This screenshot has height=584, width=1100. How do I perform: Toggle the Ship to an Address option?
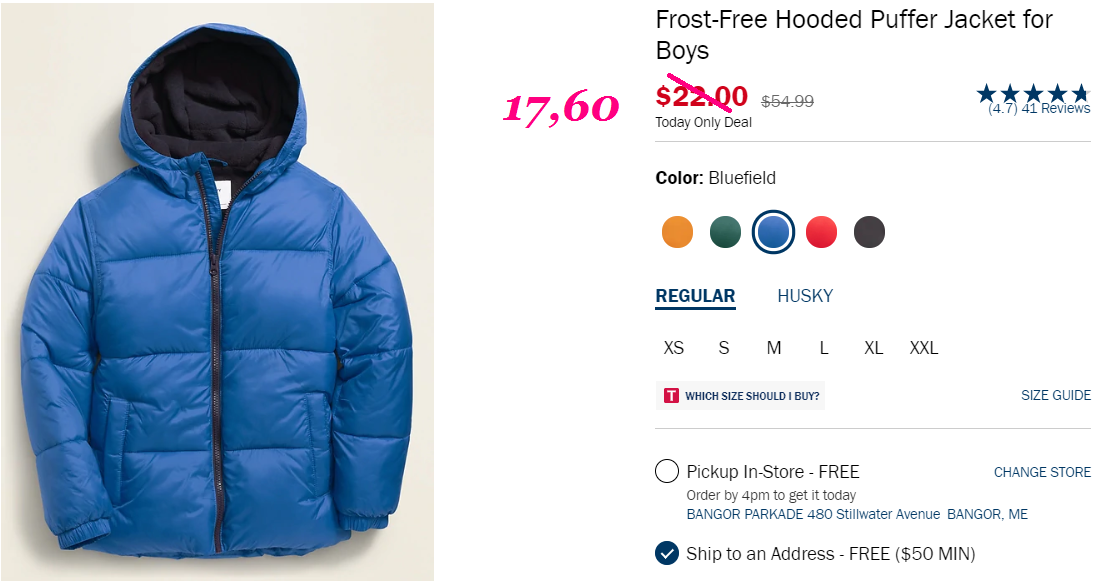click(666, 553)
